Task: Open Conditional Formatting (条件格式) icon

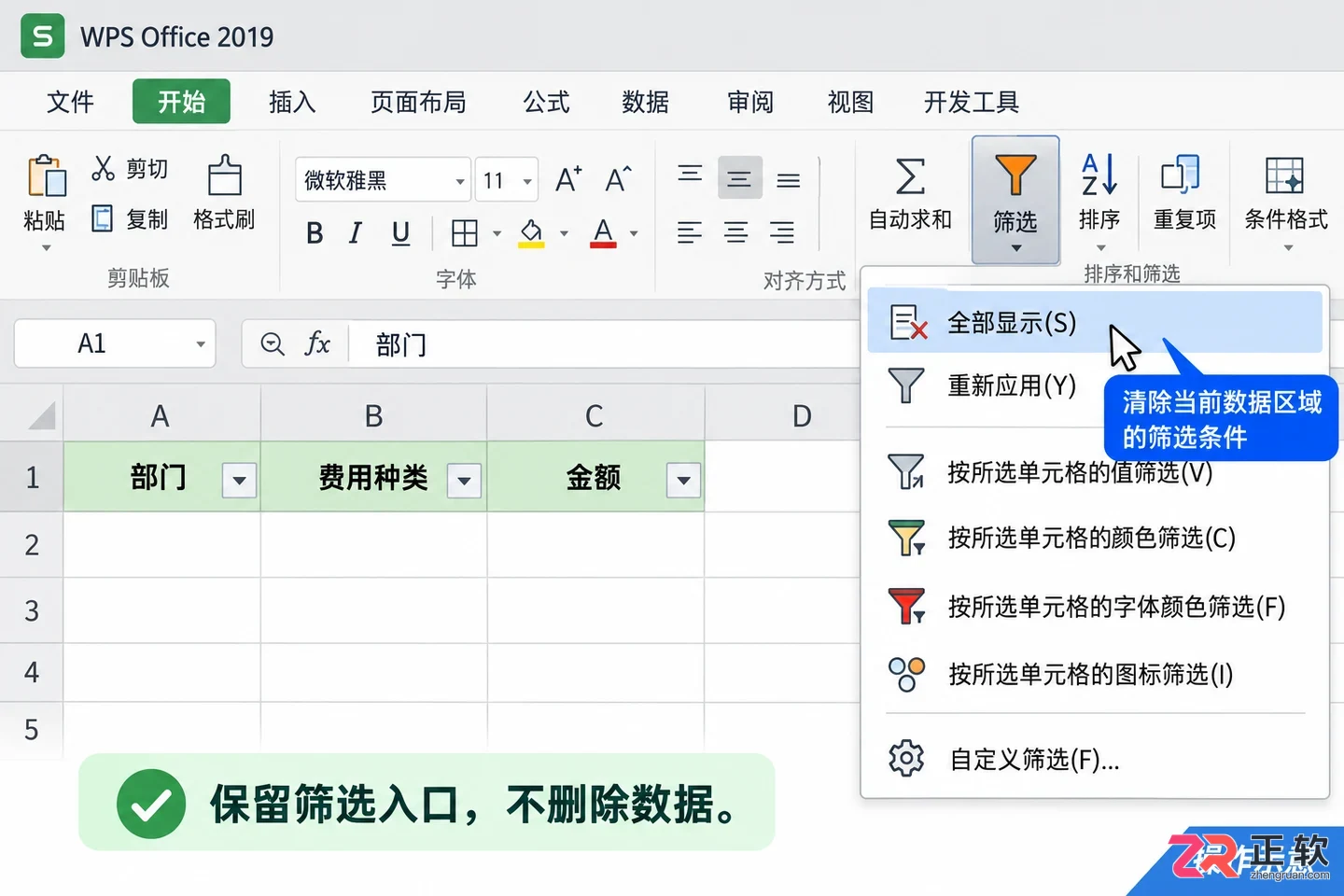Action: tap(1284, 175)
